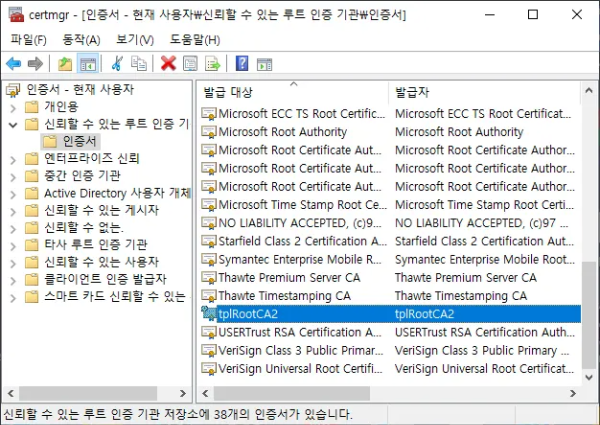
Task: Expand the 중간 인증 기관 node
Action: [13, 177]
